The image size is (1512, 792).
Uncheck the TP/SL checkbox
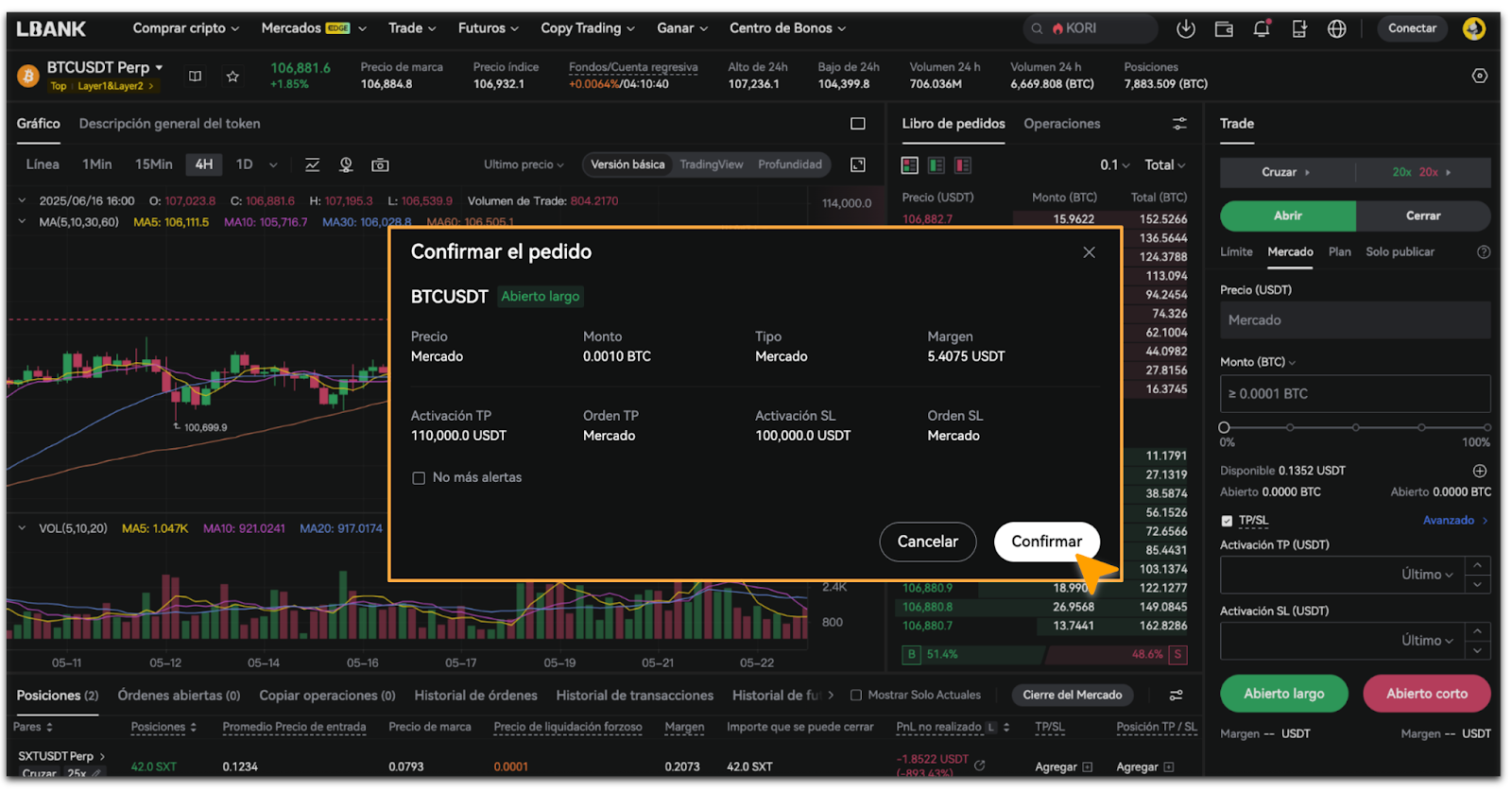click(1227, 521)
